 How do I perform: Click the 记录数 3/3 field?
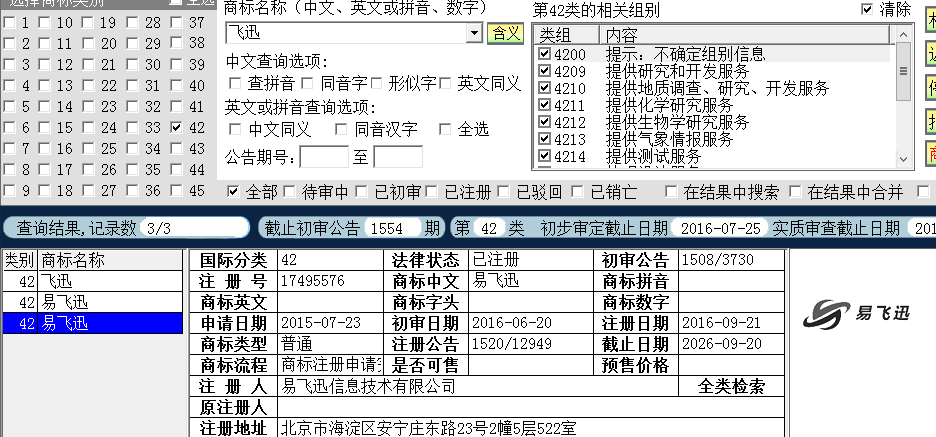point(193,228)
